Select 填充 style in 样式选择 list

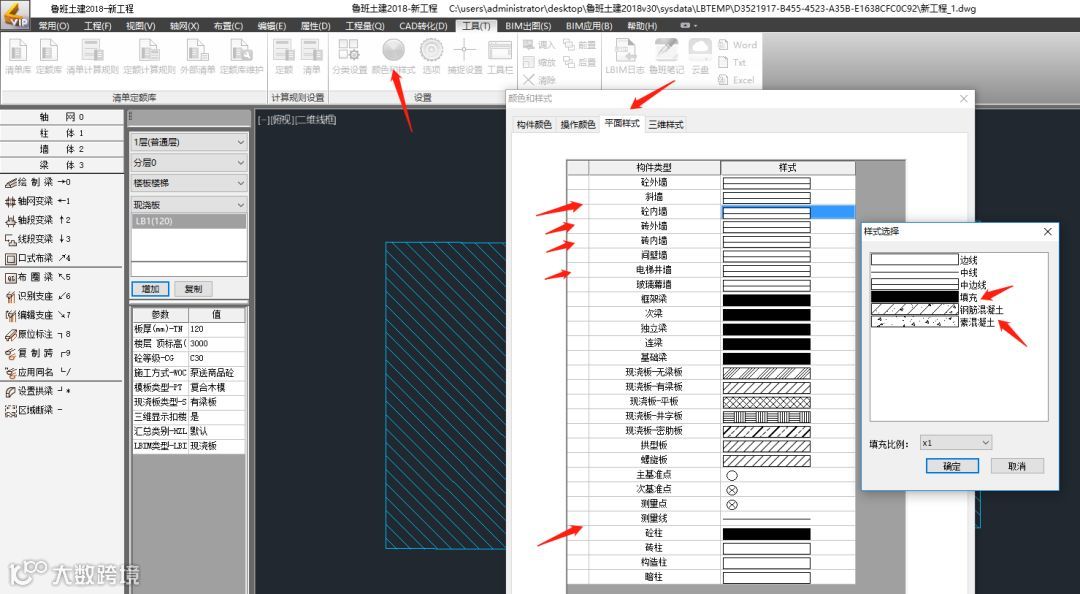[924, 297]
